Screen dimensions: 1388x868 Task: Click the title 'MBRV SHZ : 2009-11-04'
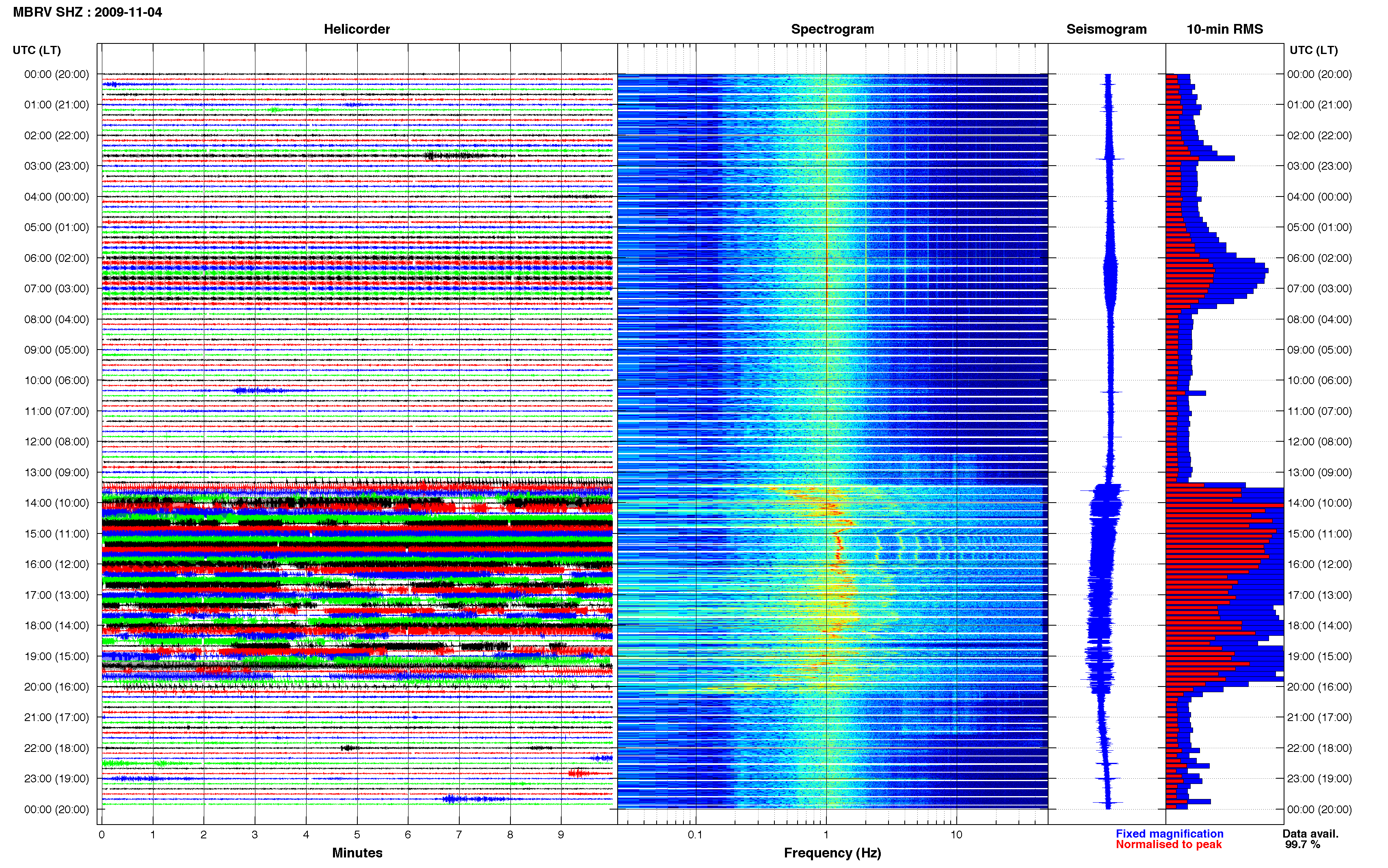click(x=87, y=12)
